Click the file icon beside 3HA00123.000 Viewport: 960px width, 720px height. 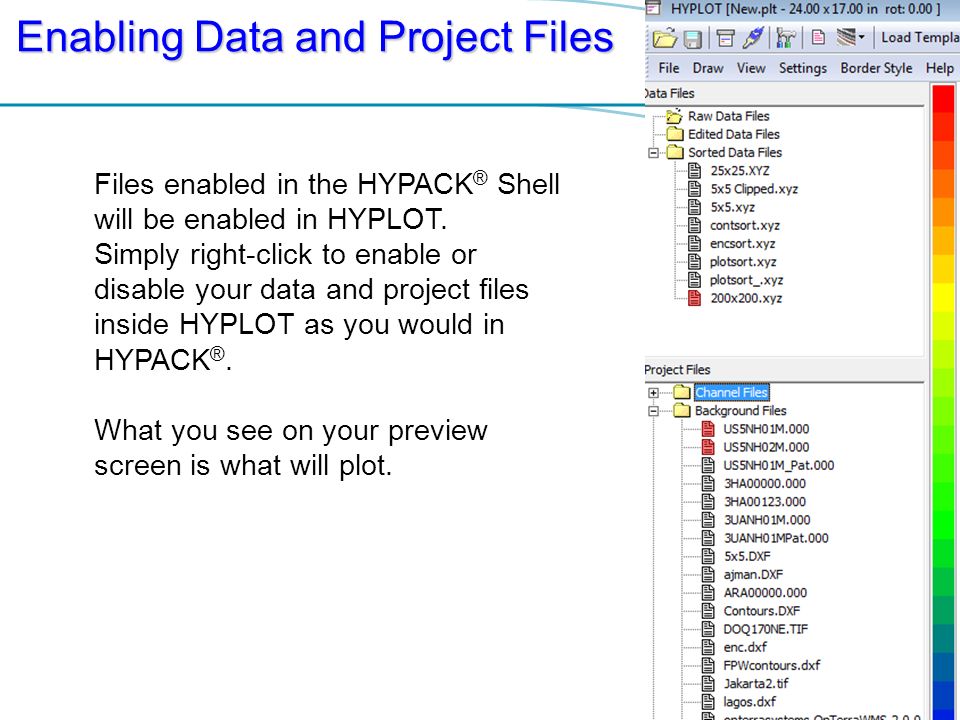coord(708,502)
